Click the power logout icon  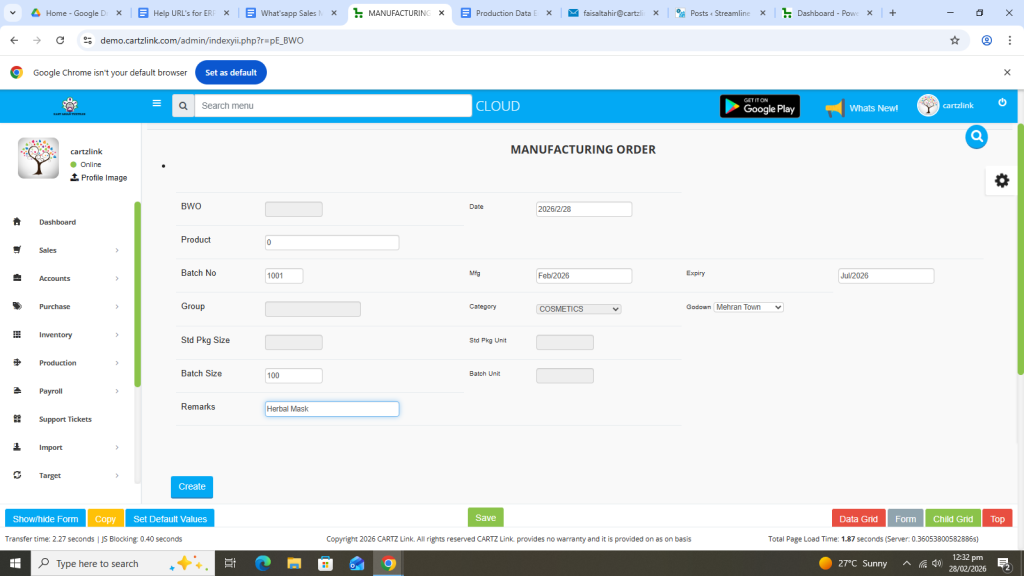[x=1002, y=103]
